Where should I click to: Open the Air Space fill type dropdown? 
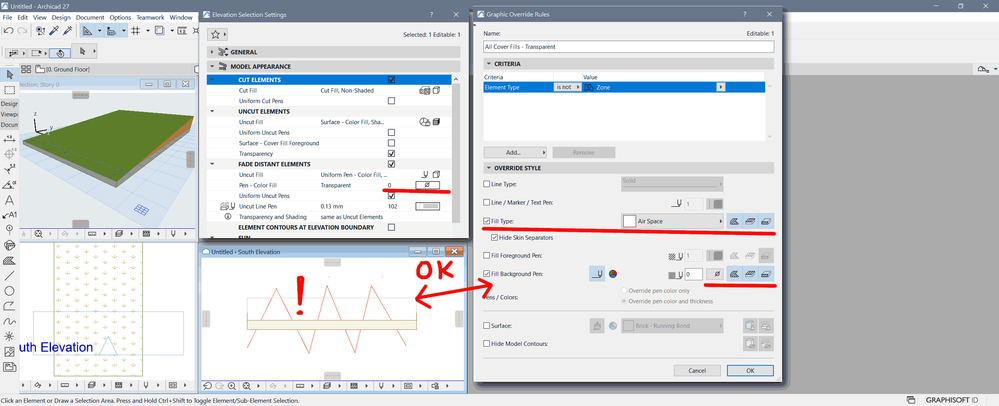coord(673,221)
